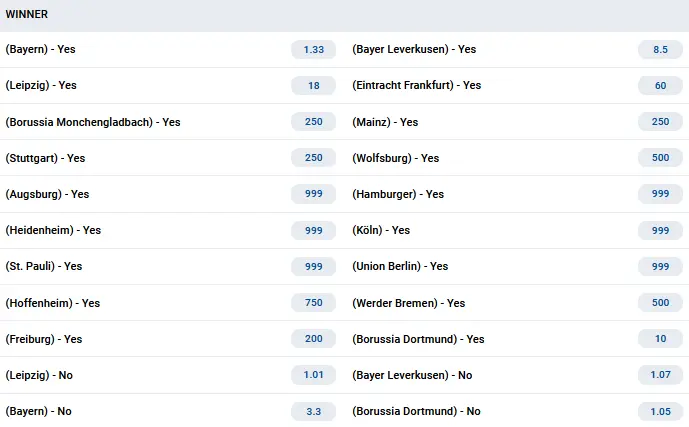Select Köln Yes odds 999
This screenshot has width=689, height=427.
[660, 231]
